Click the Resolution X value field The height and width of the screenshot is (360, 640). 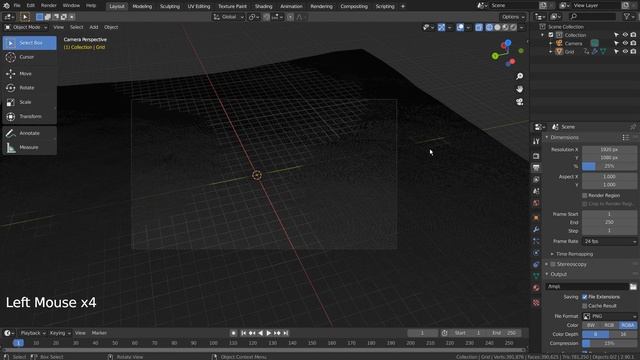[x=610, y=150]
